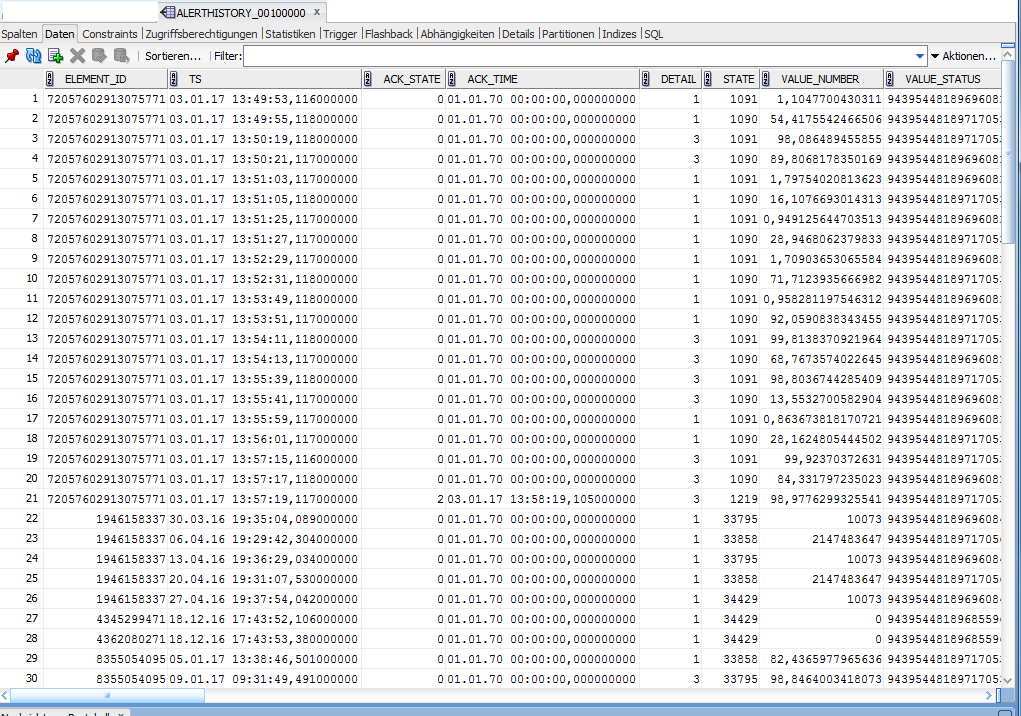
Task: Click the Sortieren... button
Action: coord(172,56)
